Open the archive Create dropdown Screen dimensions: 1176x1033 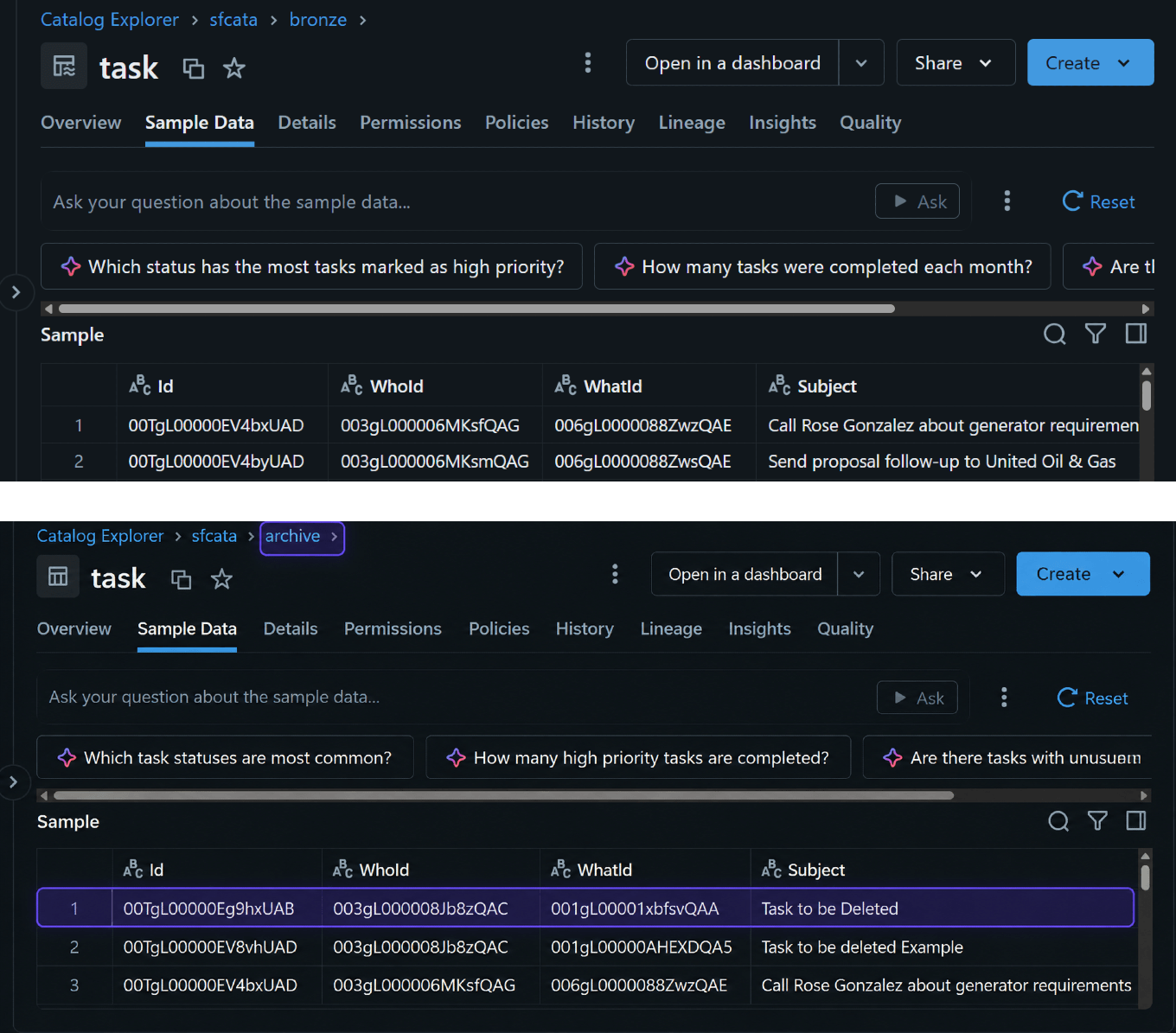click(x=1083, y=574)
